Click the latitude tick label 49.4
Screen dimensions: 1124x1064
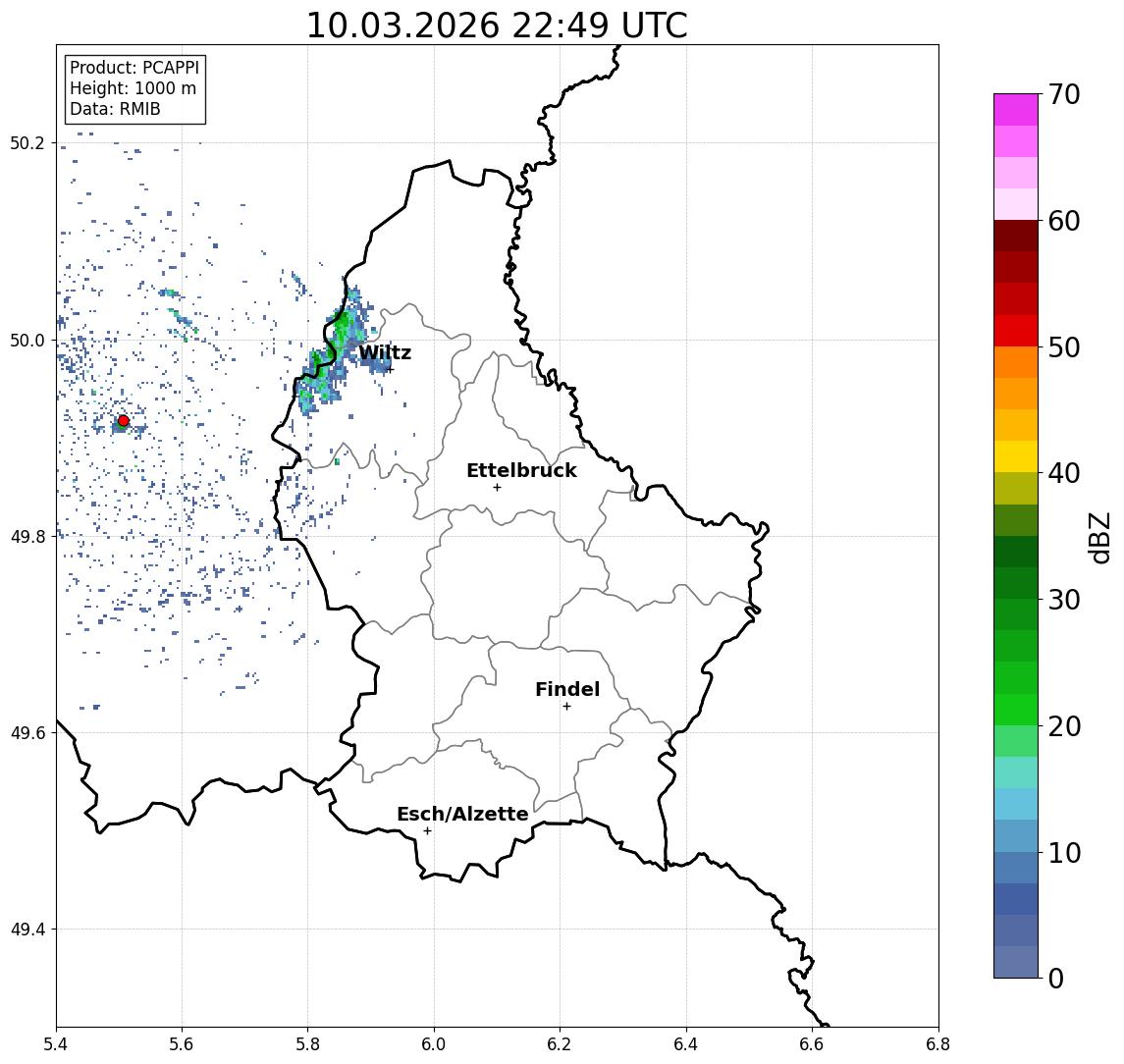coord(27,930)
